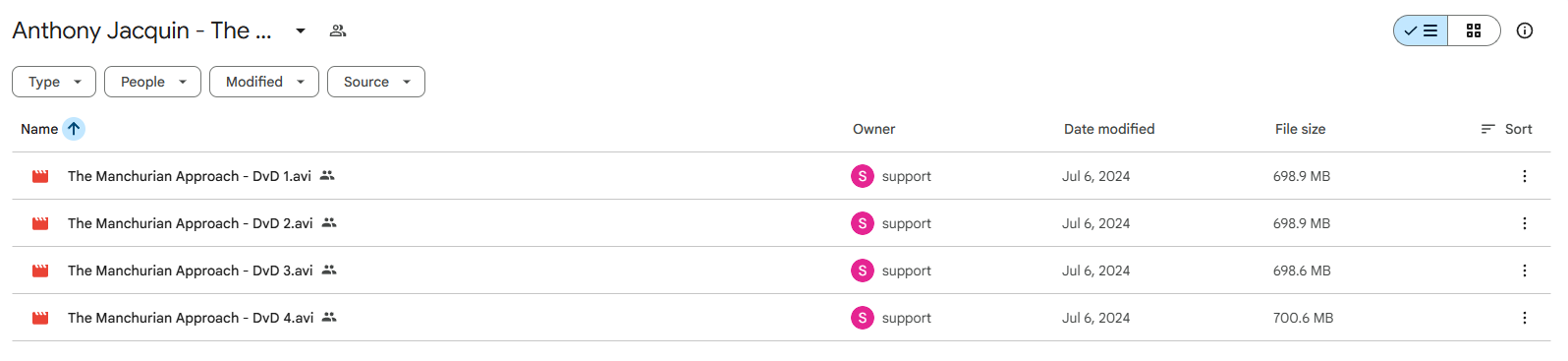Reverse sort direction with the Name arrow

pos(74,129)
